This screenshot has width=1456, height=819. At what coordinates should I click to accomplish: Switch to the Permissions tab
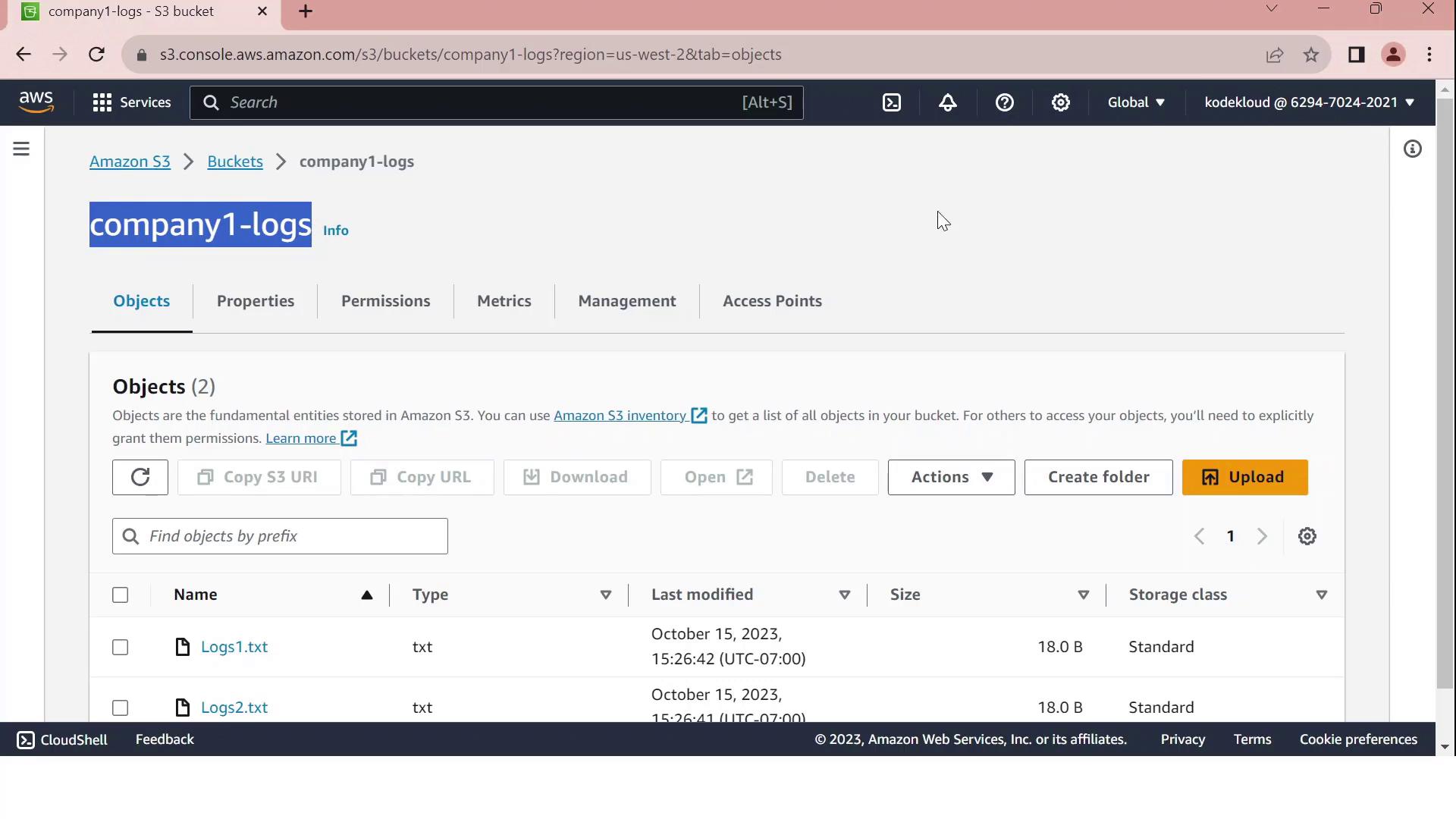[x=385, y=301]
